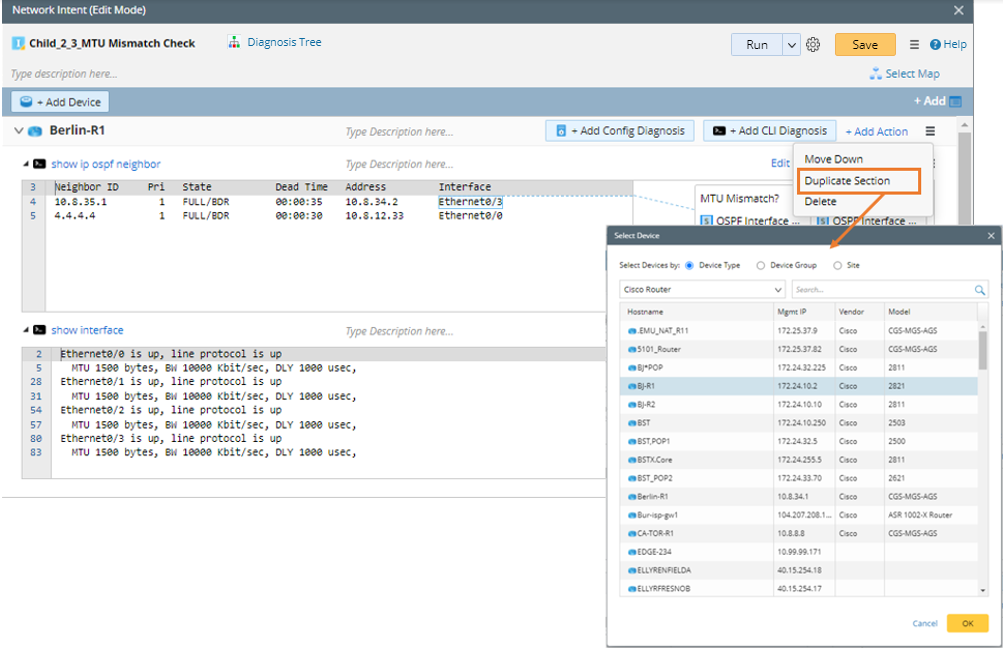Click the intent icon beside Child_2_3_MTU Mismatch Check
Viewport: 1003px width, 650px height.
tap(19, 44)
